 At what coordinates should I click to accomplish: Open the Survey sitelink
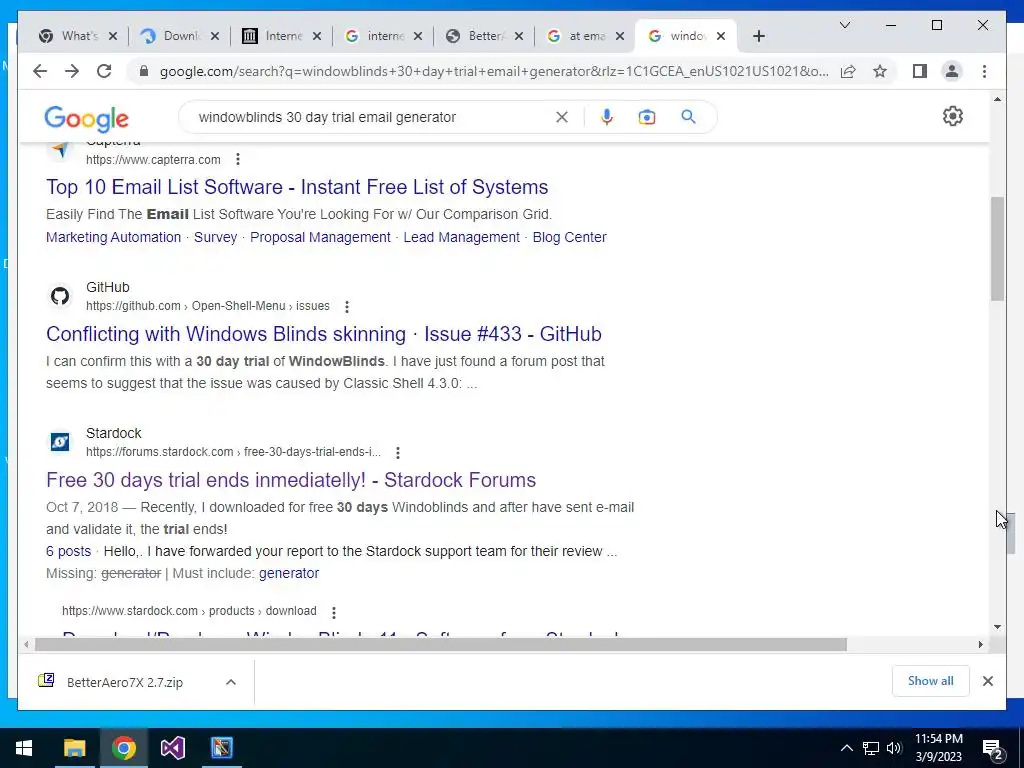pos(216,237)
